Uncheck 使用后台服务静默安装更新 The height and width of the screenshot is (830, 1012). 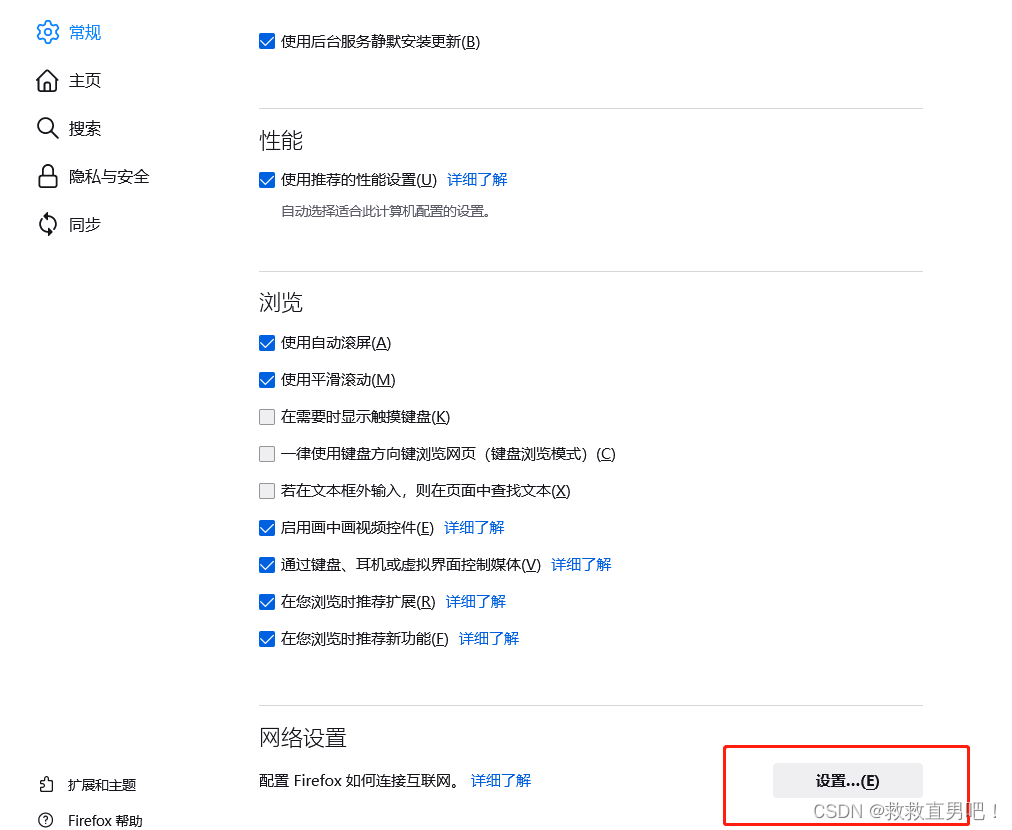[x=267, y=41]
